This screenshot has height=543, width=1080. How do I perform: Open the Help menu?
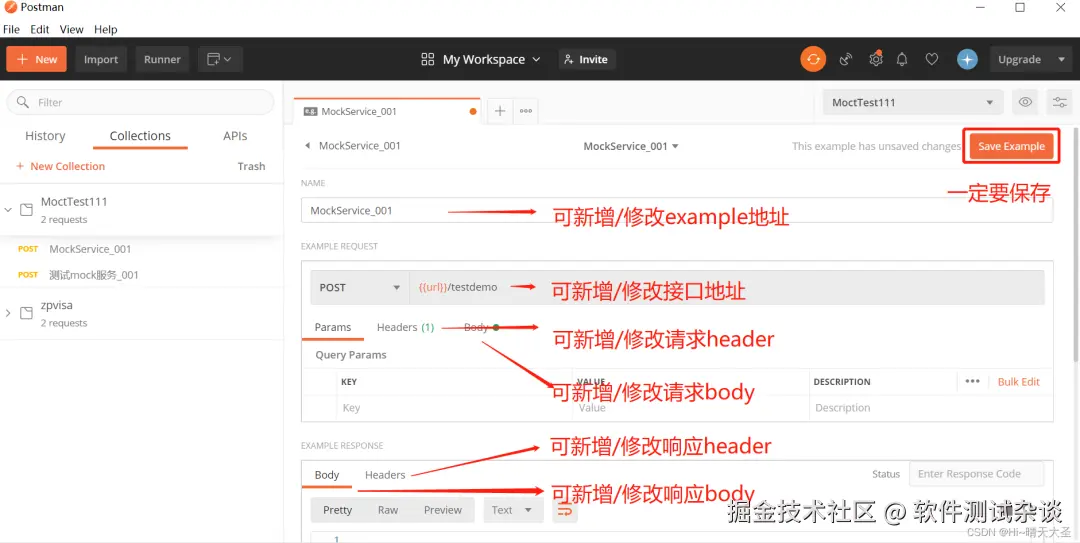105,30
